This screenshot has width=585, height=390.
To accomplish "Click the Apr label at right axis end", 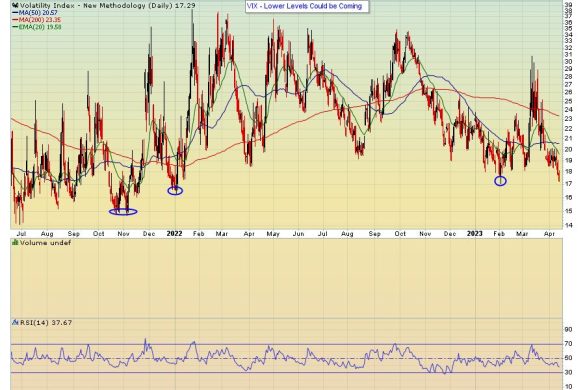I will tap(549, 234).
